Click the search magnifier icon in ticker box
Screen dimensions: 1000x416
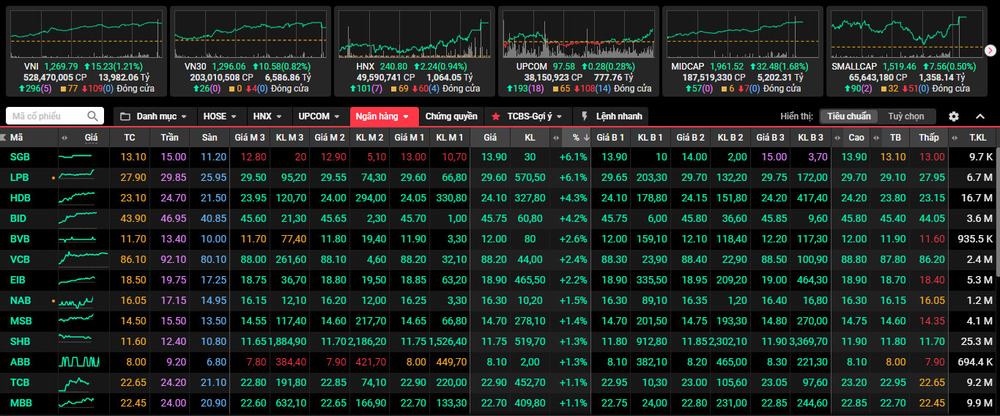93,116
